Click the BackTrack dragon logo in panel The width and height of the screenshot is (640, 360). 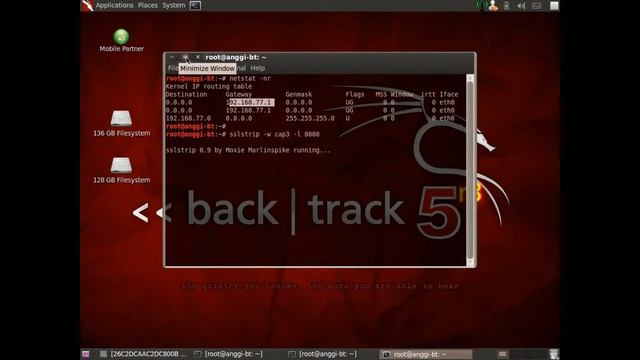[87, 6]
